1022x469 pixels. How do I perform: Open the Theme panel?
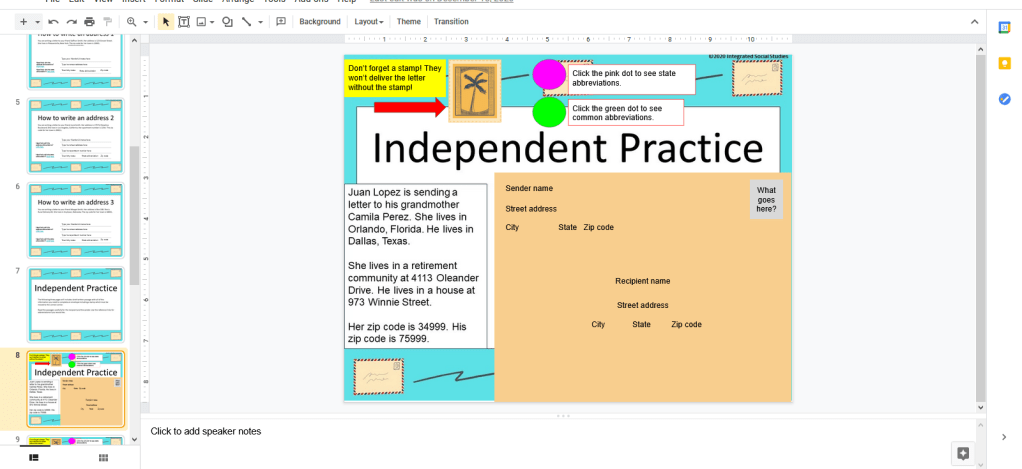coord(408,21)
